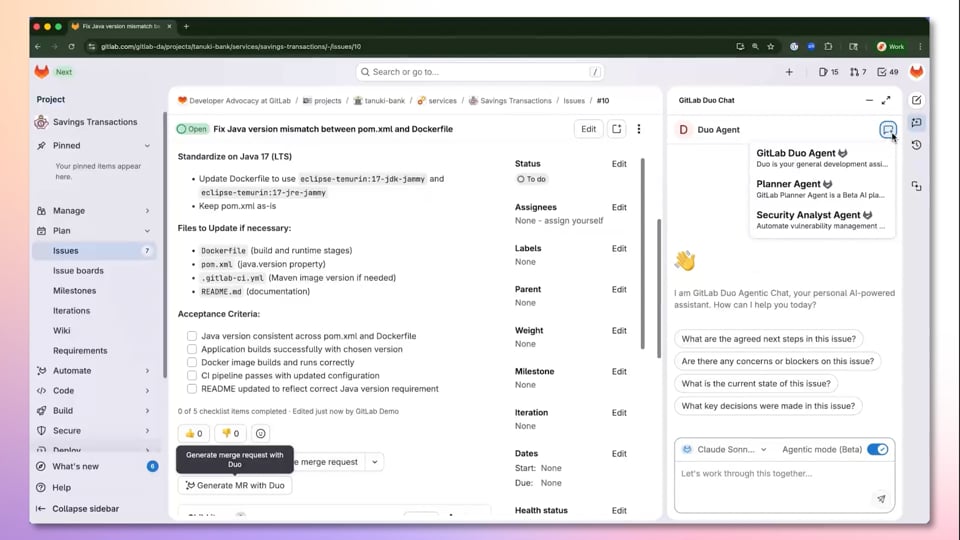Go back with the browser back arrow
The height and width of the screenshot is (540, 960).
click(x=38, y=47)
